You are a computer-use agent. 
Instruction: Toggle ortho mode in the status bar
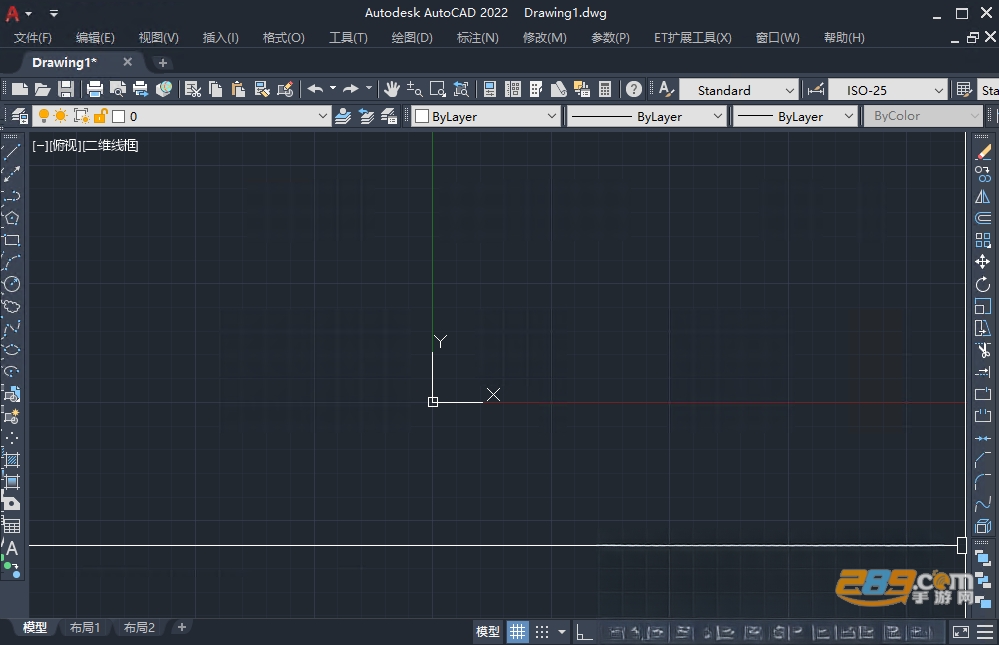pos(584,632)
